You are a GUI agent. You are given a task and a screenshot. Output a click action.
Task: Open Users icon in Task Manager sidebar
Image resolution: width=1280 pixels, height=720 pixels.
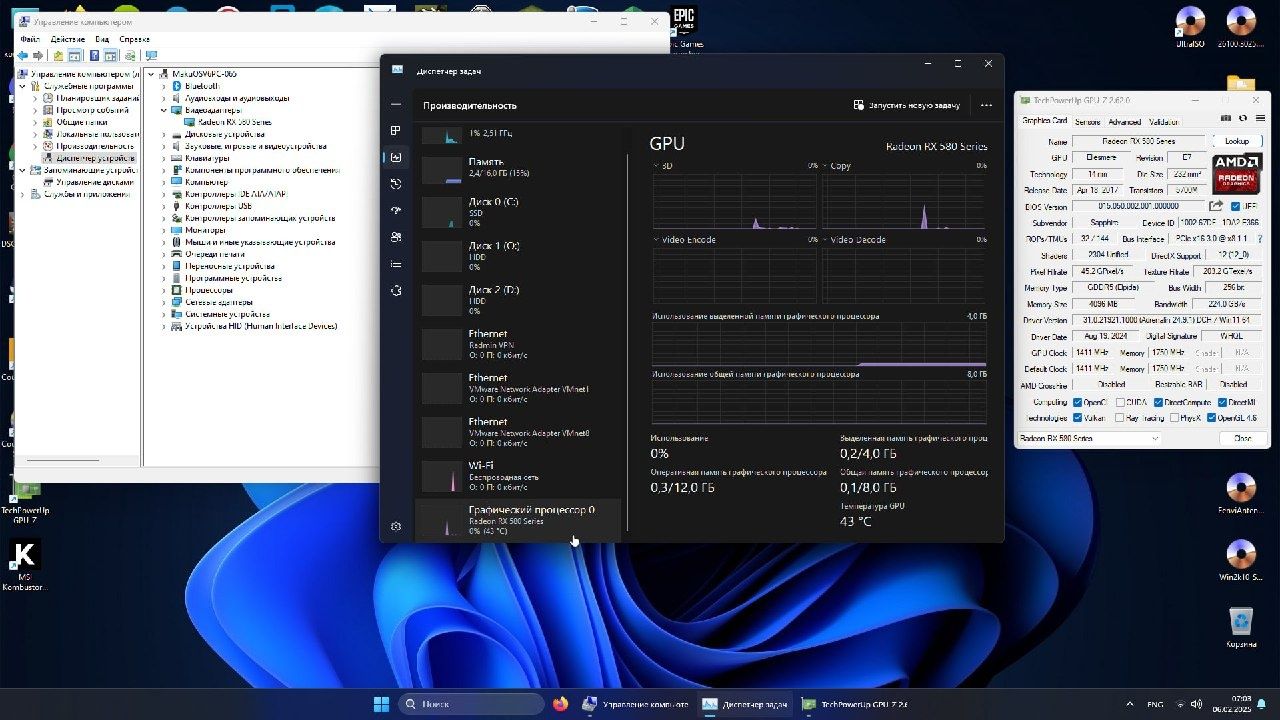pos(396,237)
